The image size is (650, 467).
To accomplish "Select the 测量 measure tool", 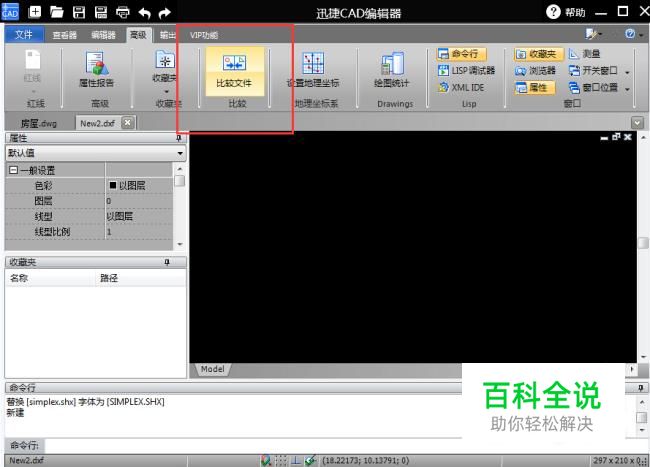I will (585, 54).
